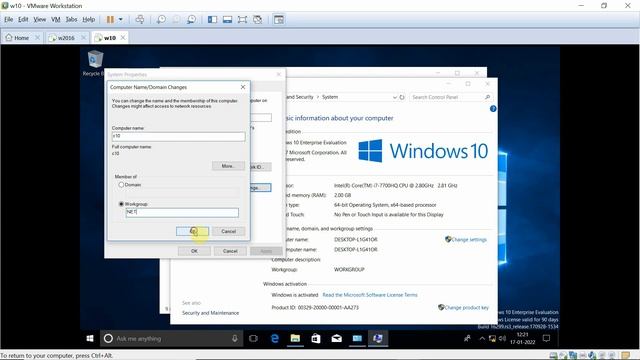Viewport: 640px width, 360px height.
Task: Click the Computer name text field
Action: pos(178,136)
